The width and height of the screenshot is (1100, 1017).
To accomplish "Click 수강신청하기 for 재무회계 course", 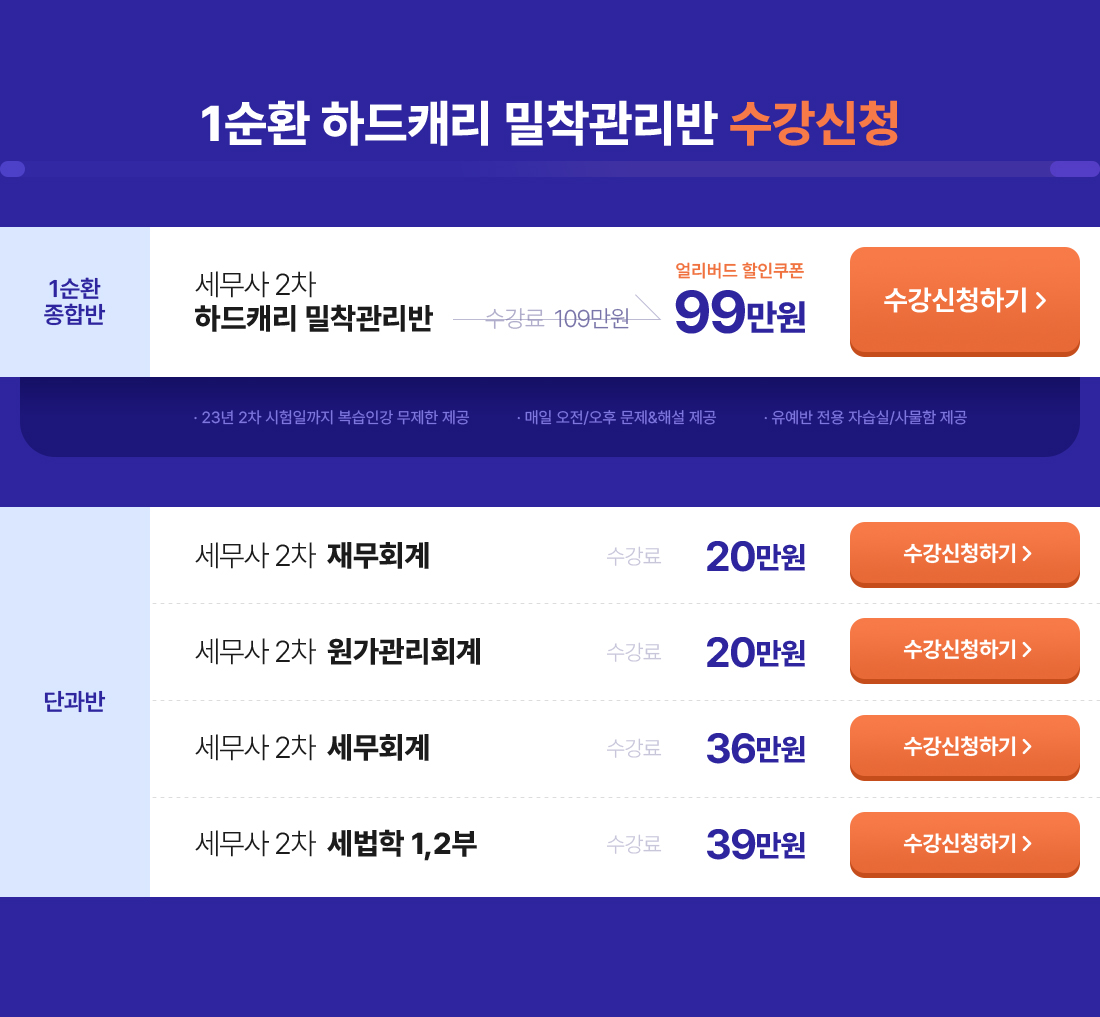I will pos(965,554).
